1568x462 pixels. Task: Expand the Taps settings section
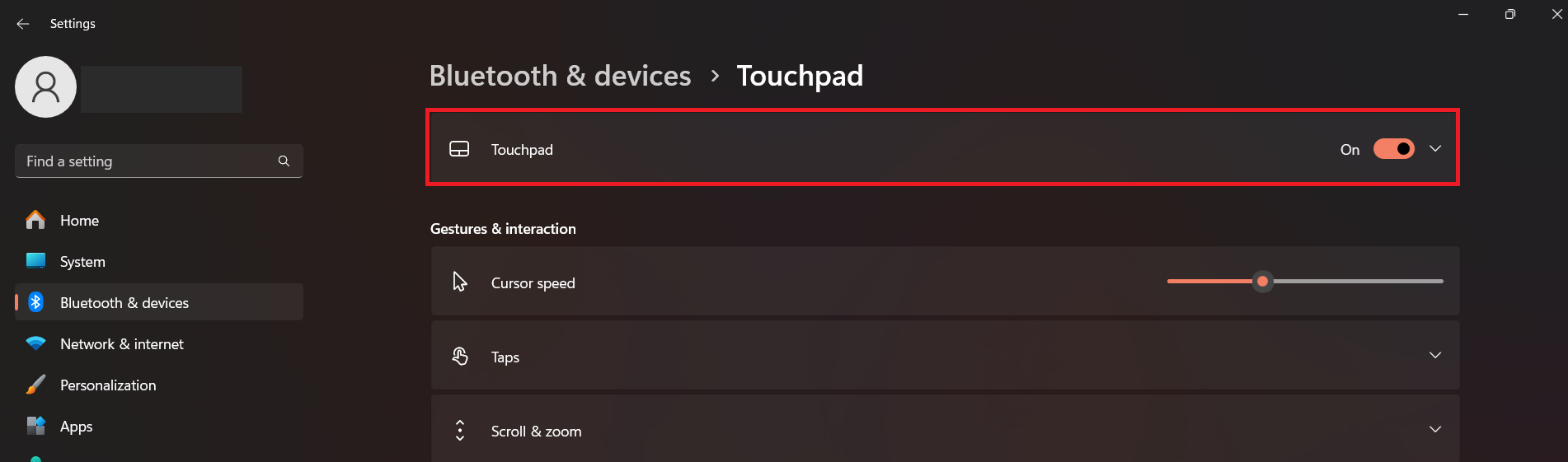pos(946,356)
